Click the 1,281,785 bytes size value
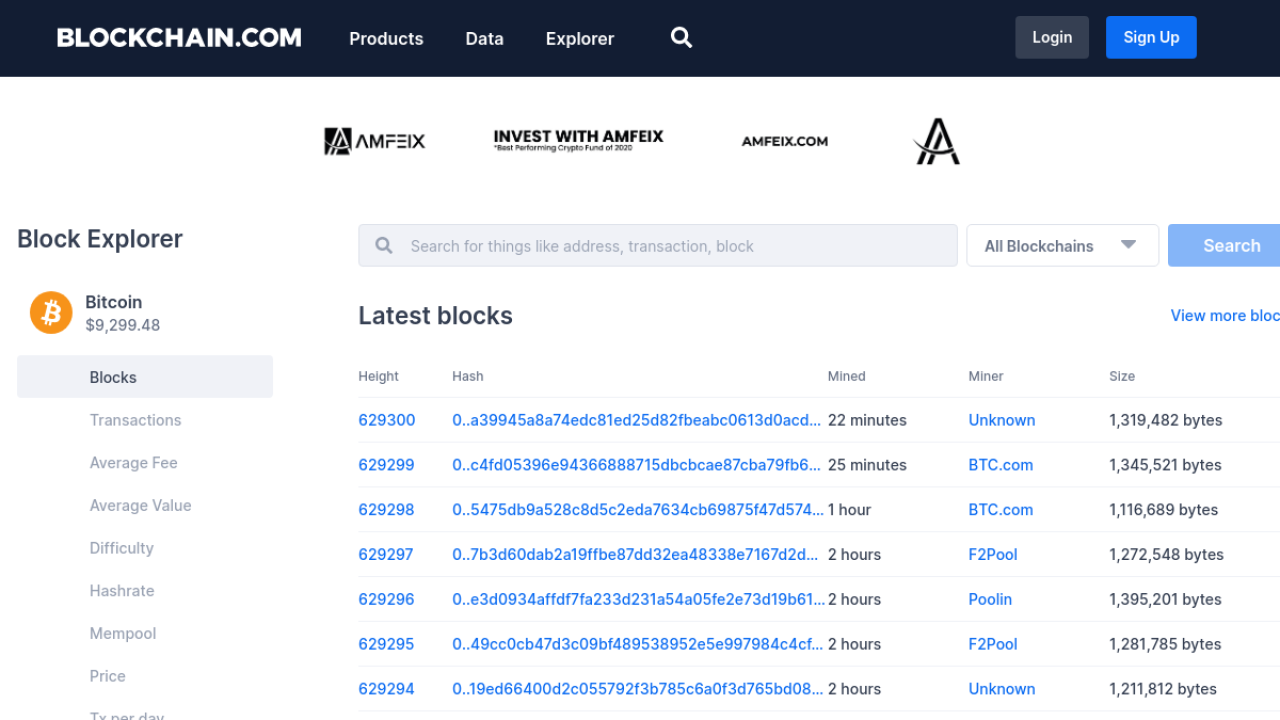The width and height of the screenshot is (1280, 720). 1165,645
